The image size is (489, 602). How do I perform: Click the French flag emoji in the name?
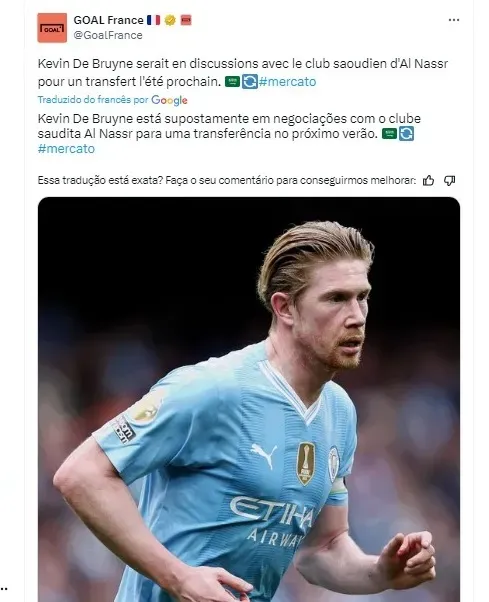click(x=154, y=20)
